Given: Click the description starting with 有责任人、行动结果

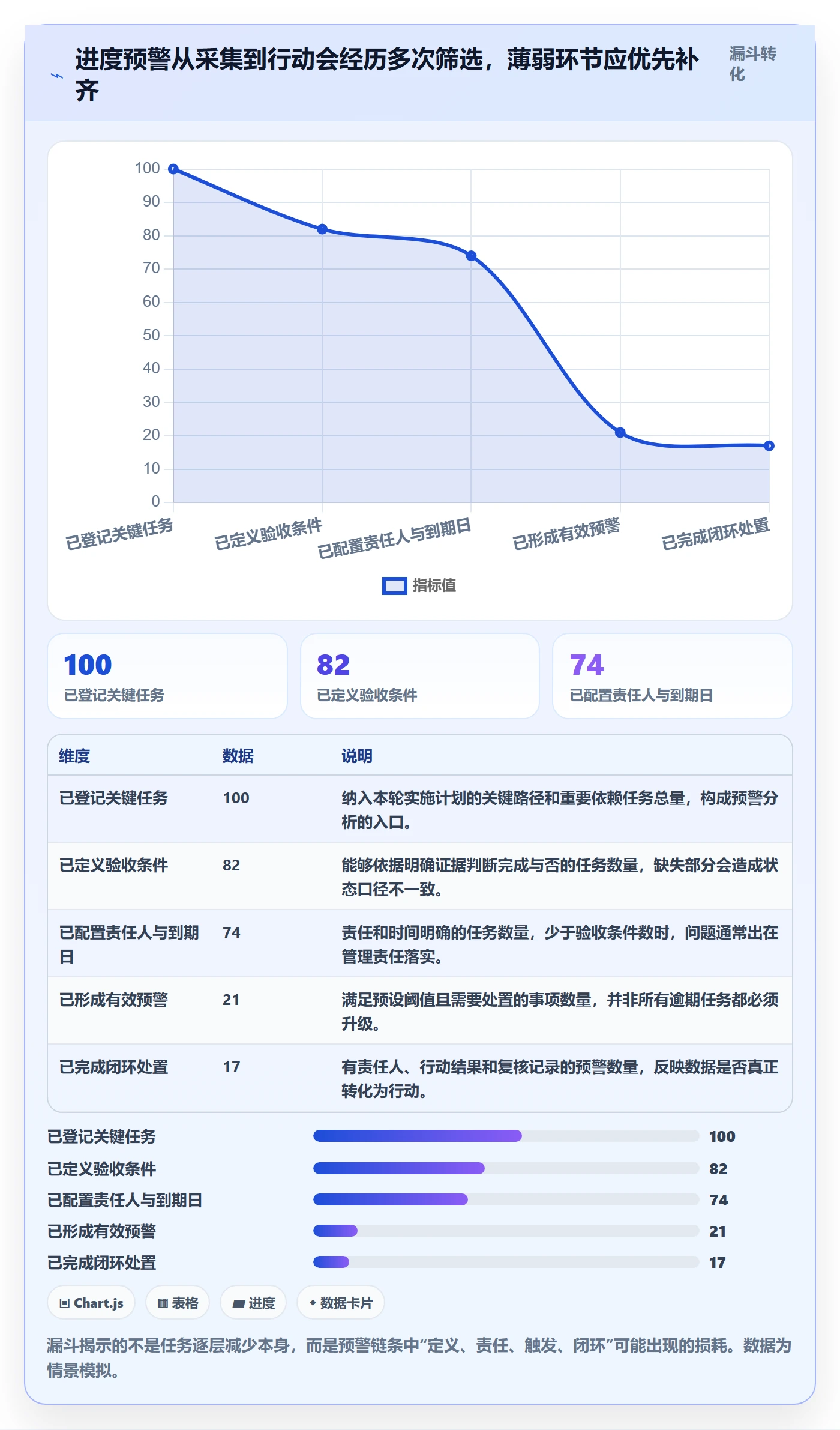Looking at the screenshot, I should [560, 1079].
